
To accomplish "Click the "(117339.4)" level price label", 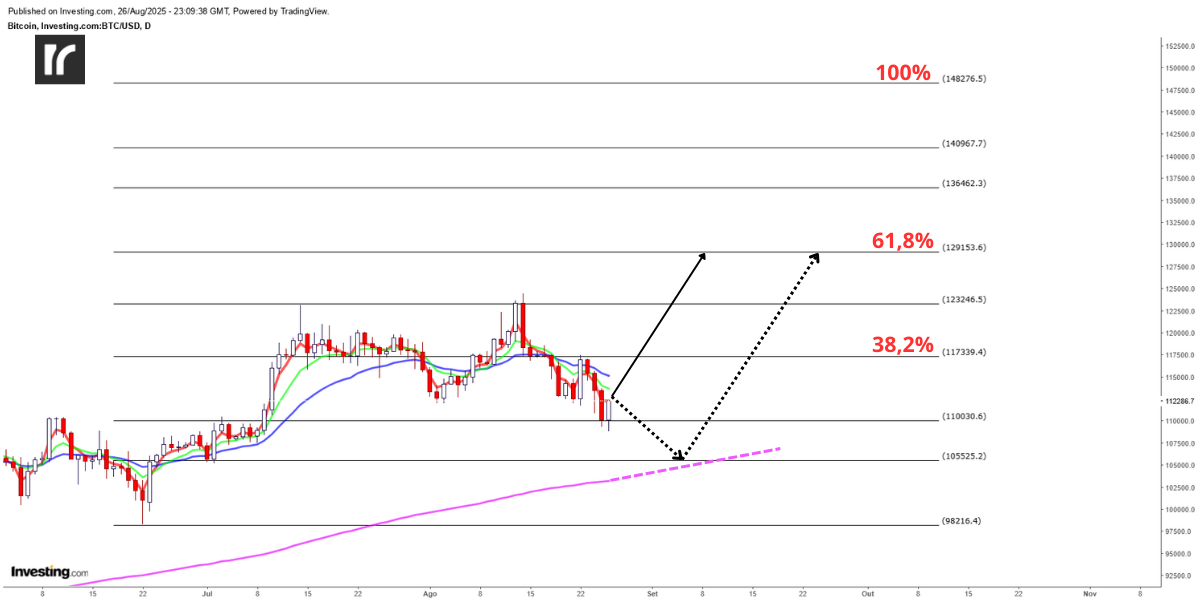I will (964, 352).
